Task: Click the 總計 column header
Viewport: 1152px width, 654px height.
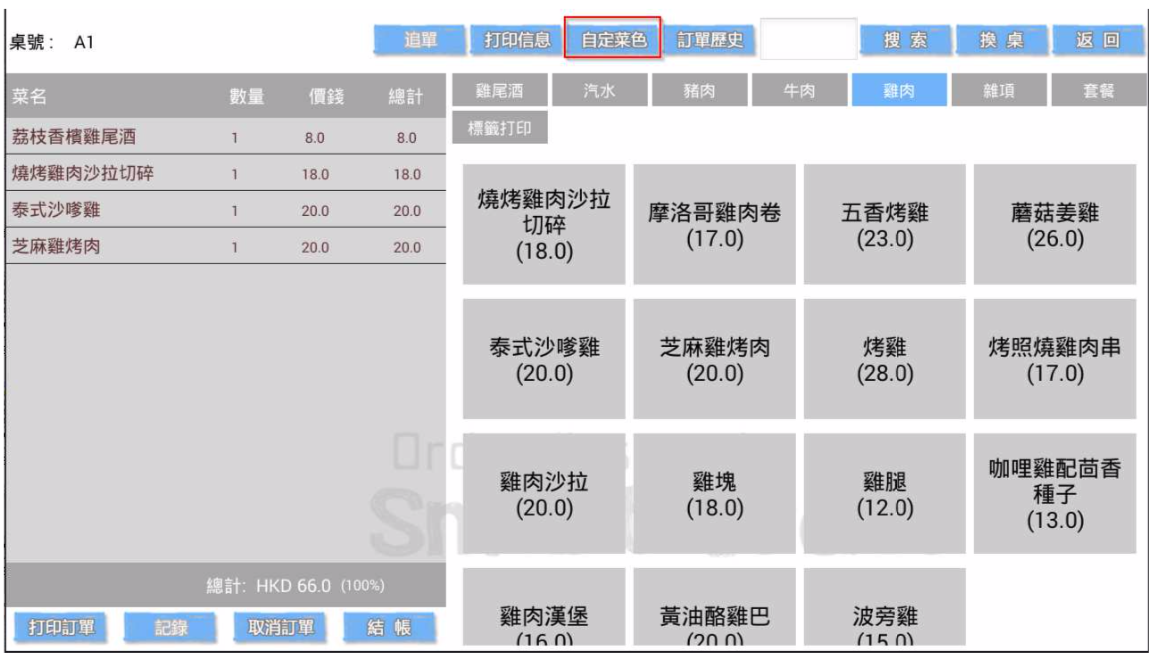Action: [406, 96]
